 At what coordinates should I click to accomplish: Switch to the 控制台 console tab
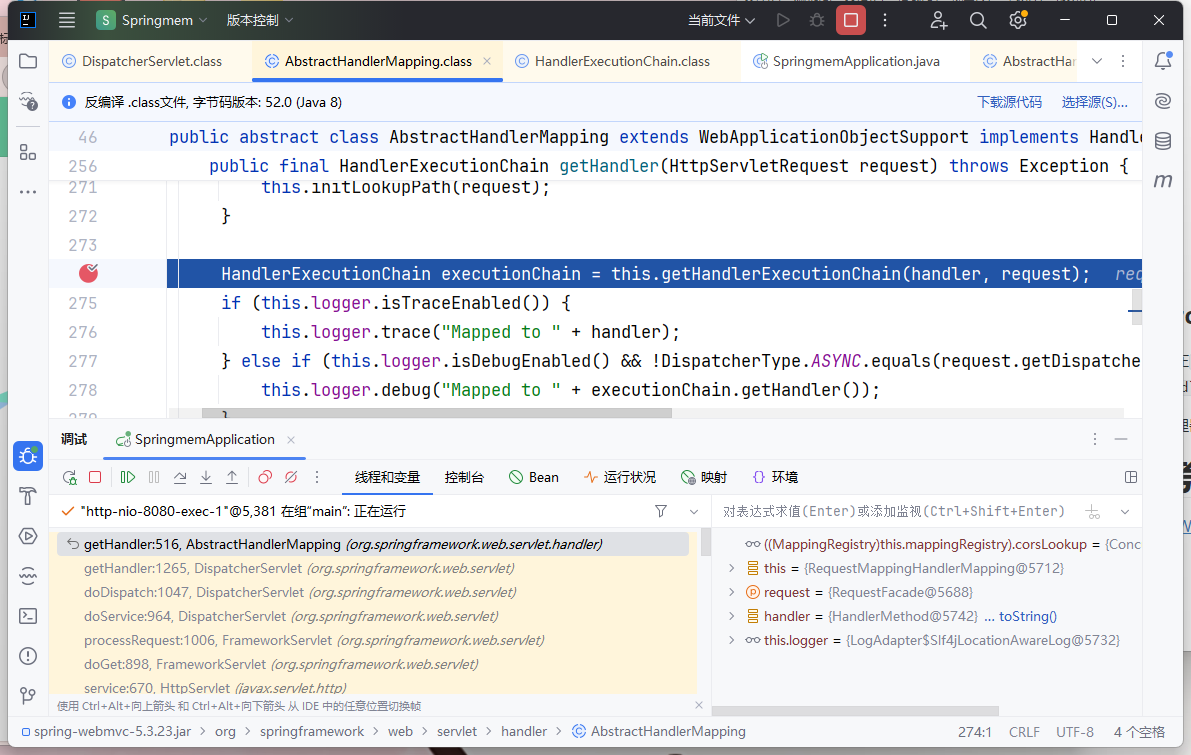point(464,478)
